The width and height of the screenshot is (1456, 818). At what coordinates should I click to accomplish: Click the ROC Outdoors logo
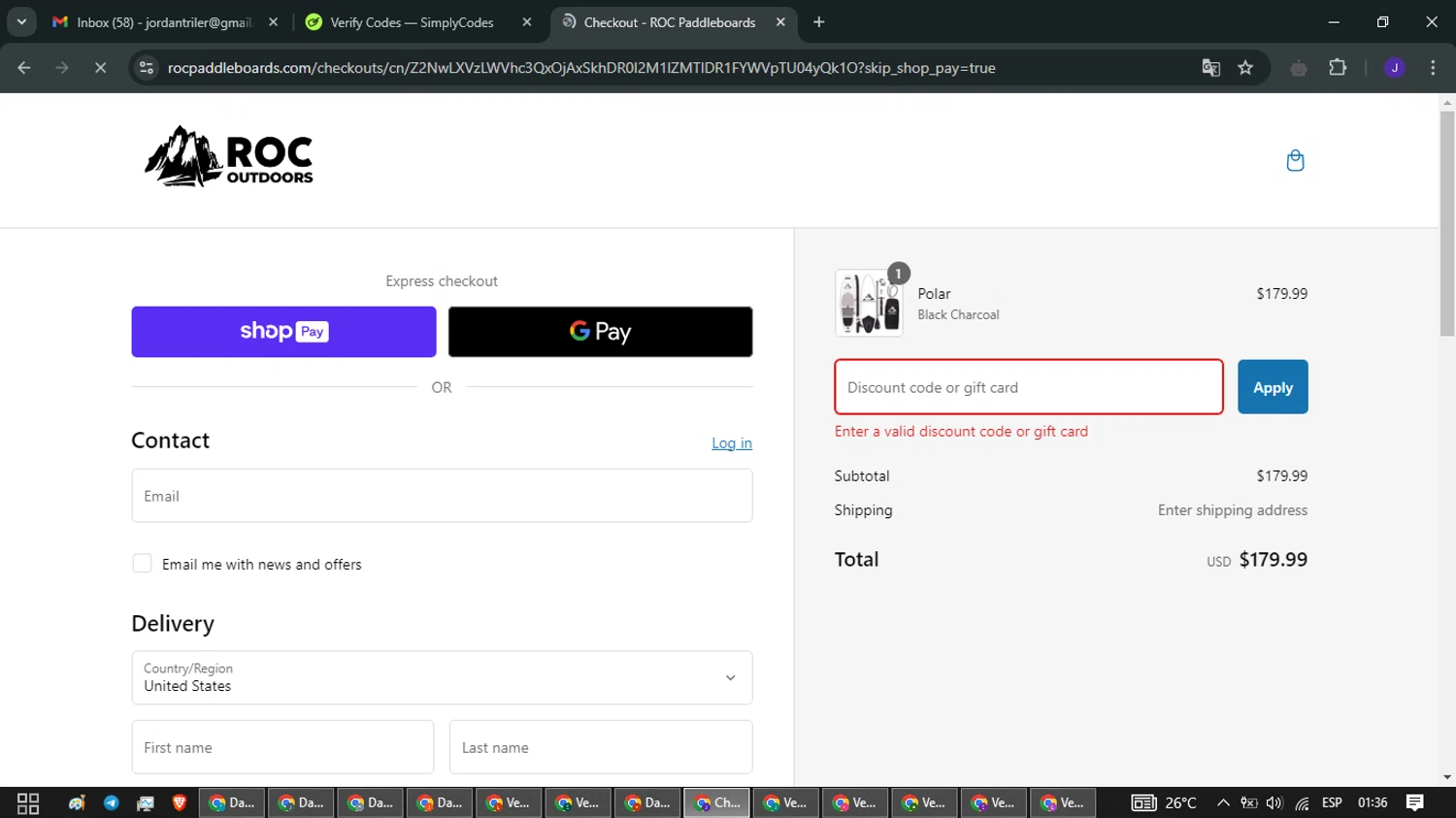[x=229, y=156]
